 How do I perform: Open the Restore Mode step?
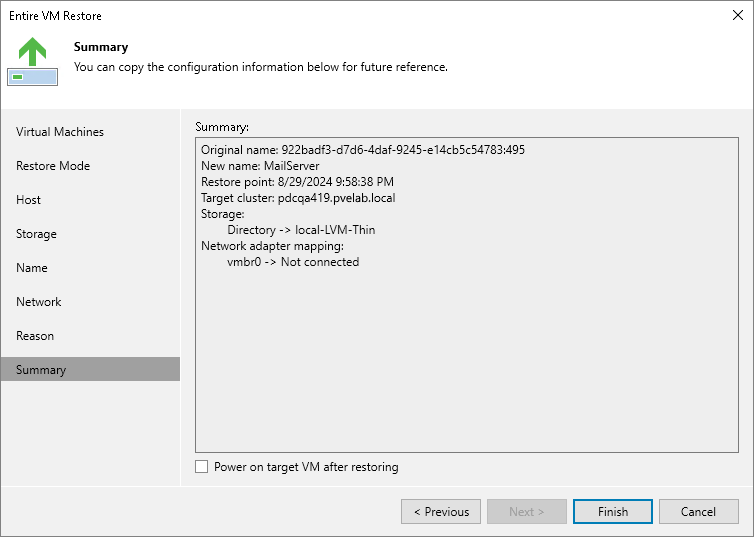tap(53, 166)
